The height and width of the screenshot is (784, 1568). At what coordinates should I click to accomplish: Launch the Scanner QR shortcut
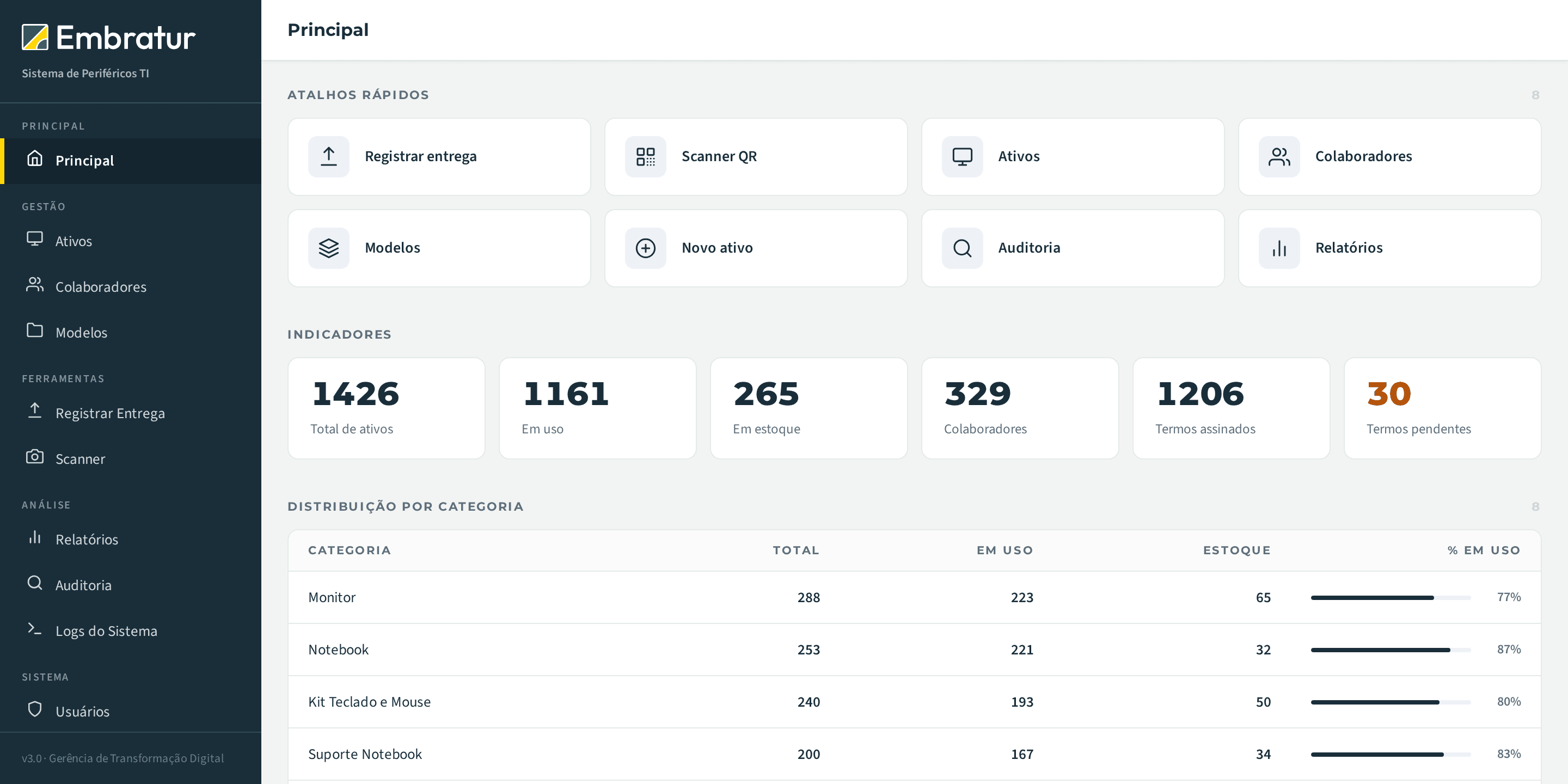coord(755,156)
